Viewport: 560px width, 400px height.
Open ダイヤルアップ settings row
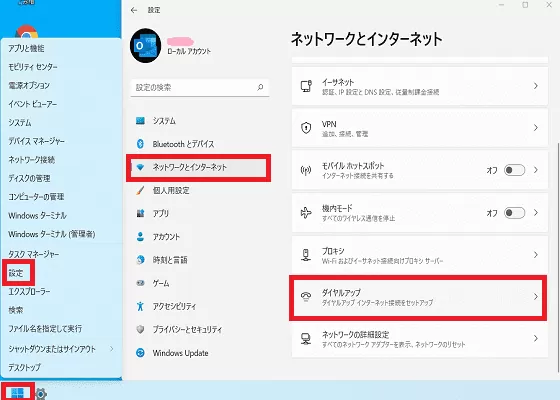click(419, 297)
